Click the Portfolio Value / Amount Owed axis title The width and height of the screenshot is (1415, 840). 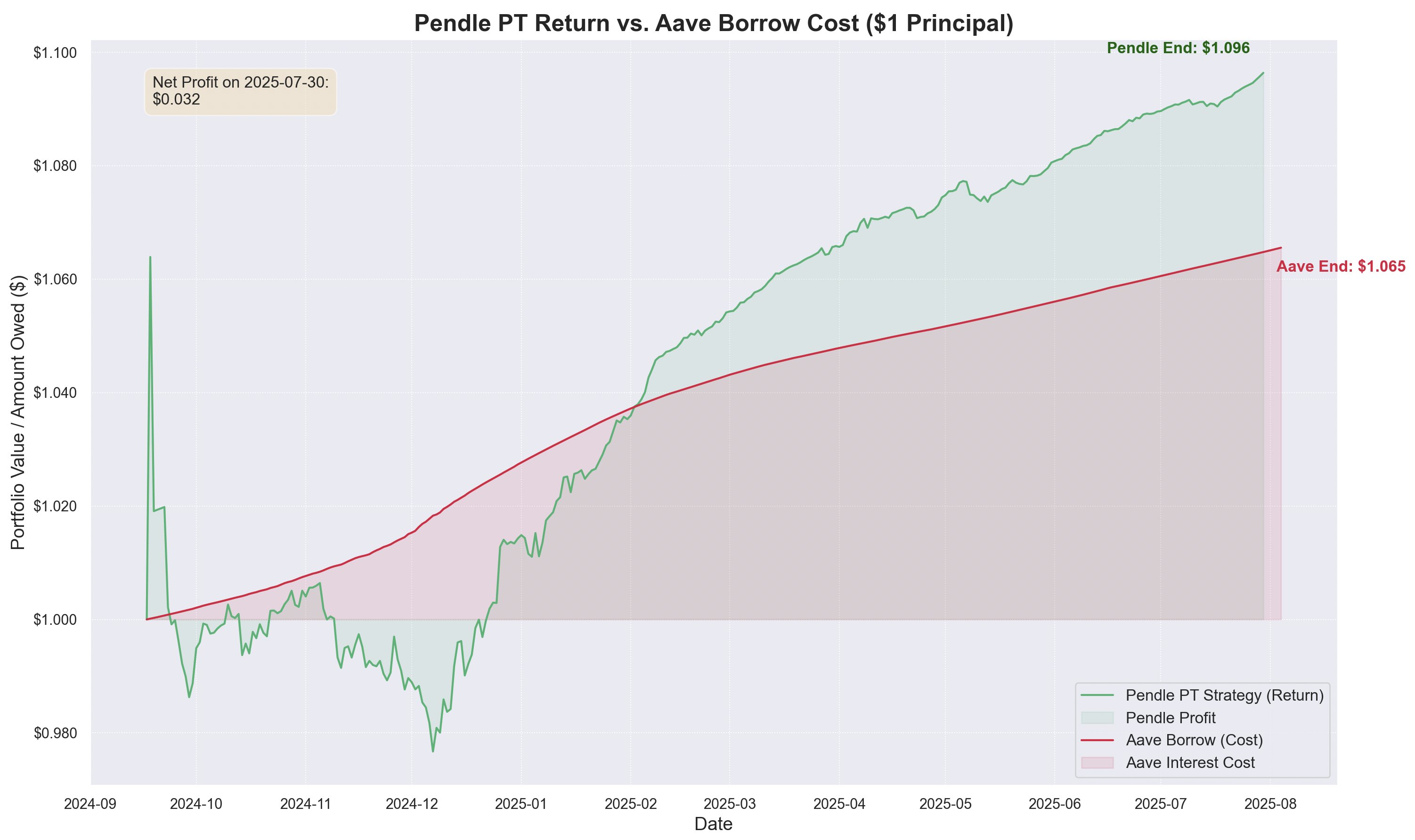[18, 412]
